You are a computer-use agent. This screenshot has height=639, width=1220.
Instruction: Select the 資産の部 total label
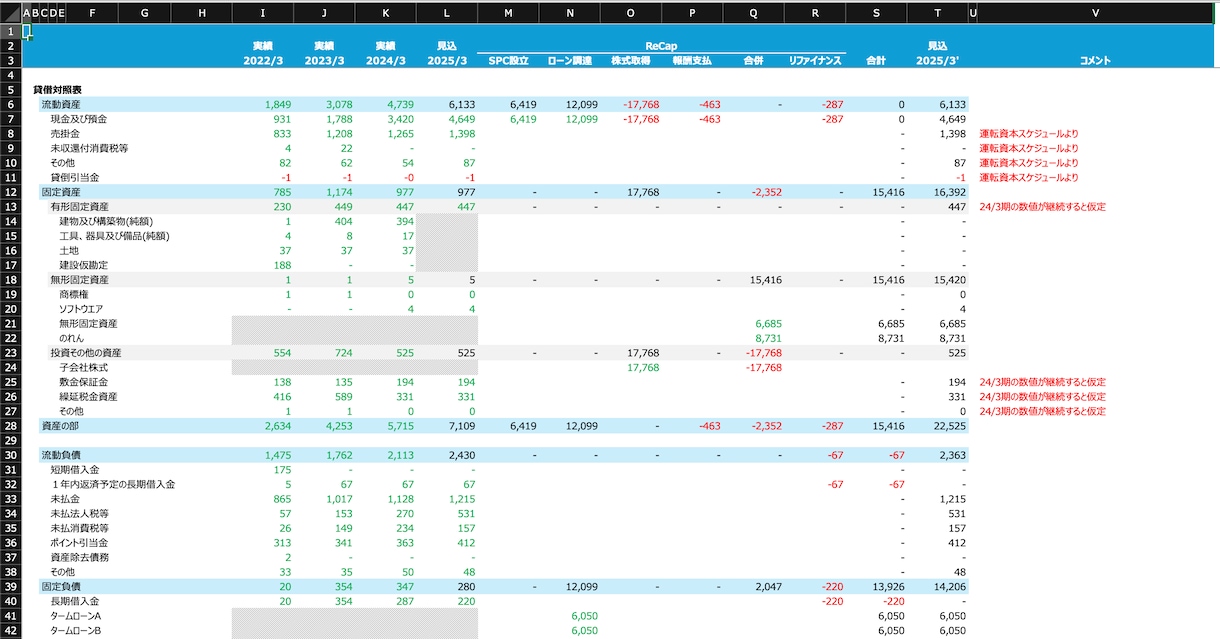coord(62,426)
